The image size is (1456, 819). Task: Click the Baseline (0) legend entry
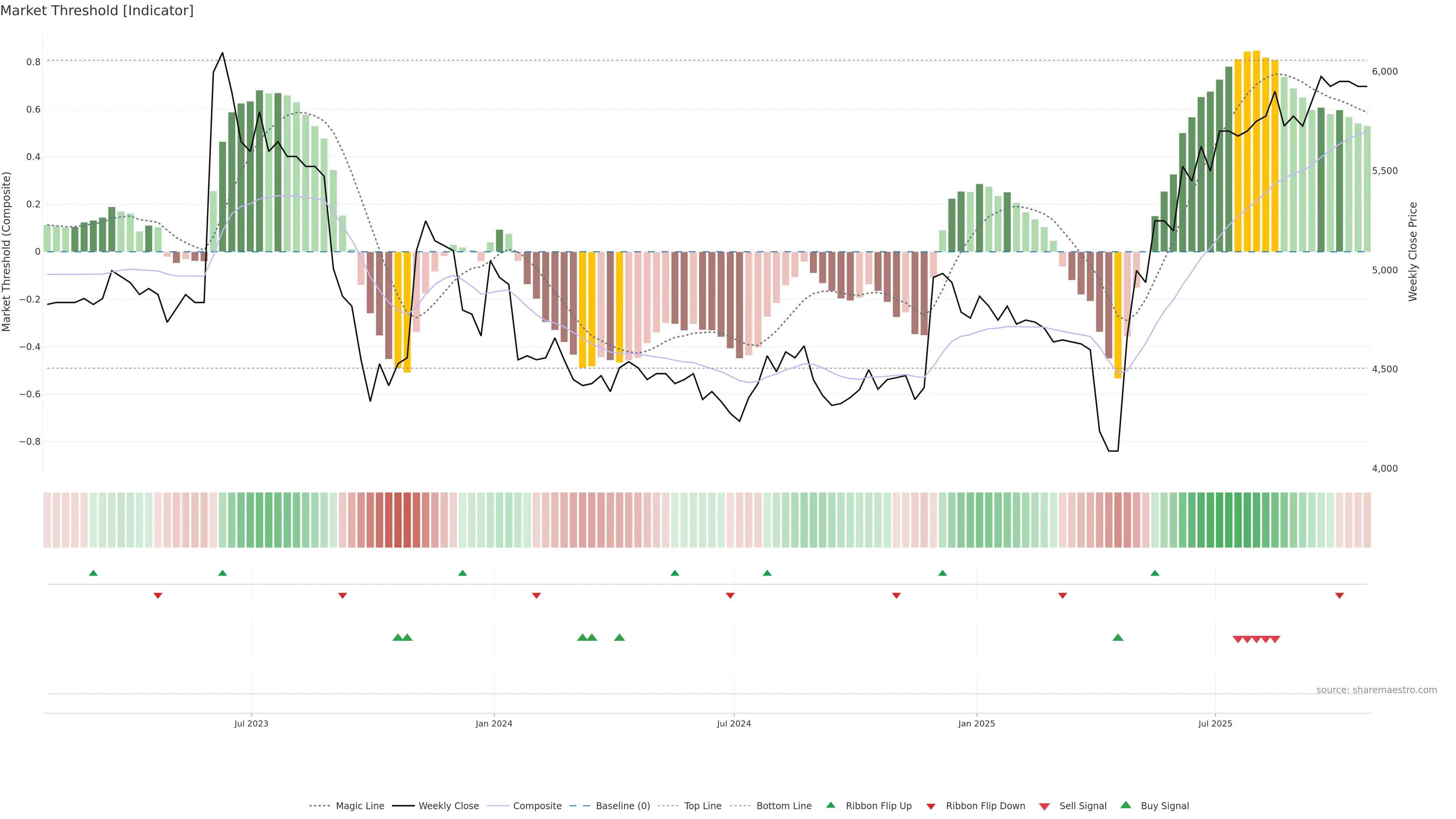622,806
